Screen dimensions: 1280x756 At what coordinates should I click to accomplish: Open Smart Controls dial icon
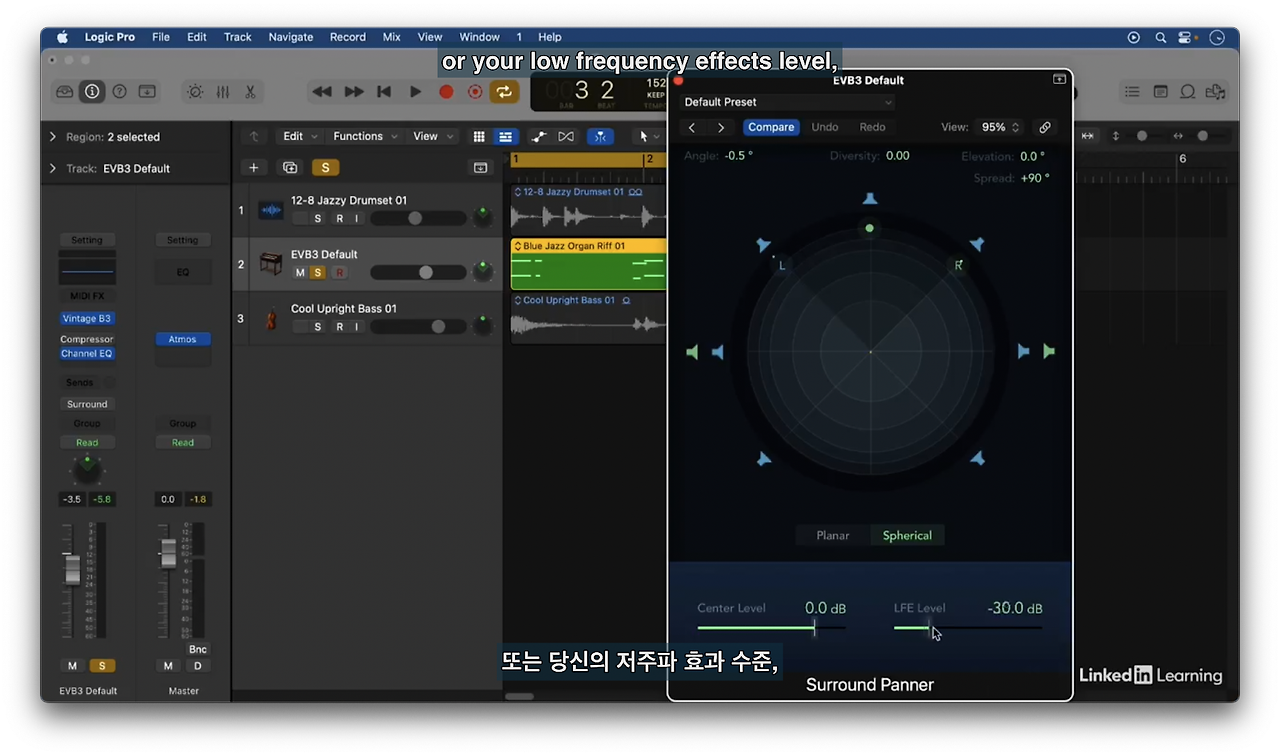point(195,91)
